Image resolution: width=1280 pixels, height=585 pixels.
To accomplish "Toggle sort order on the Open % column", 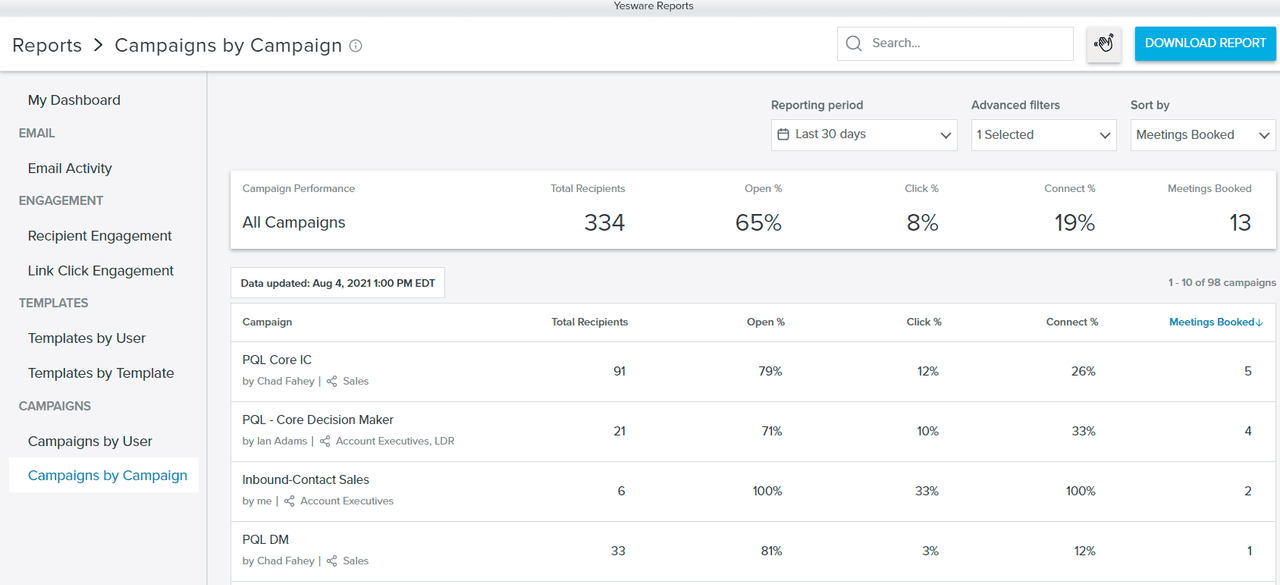I will [765, 321].
